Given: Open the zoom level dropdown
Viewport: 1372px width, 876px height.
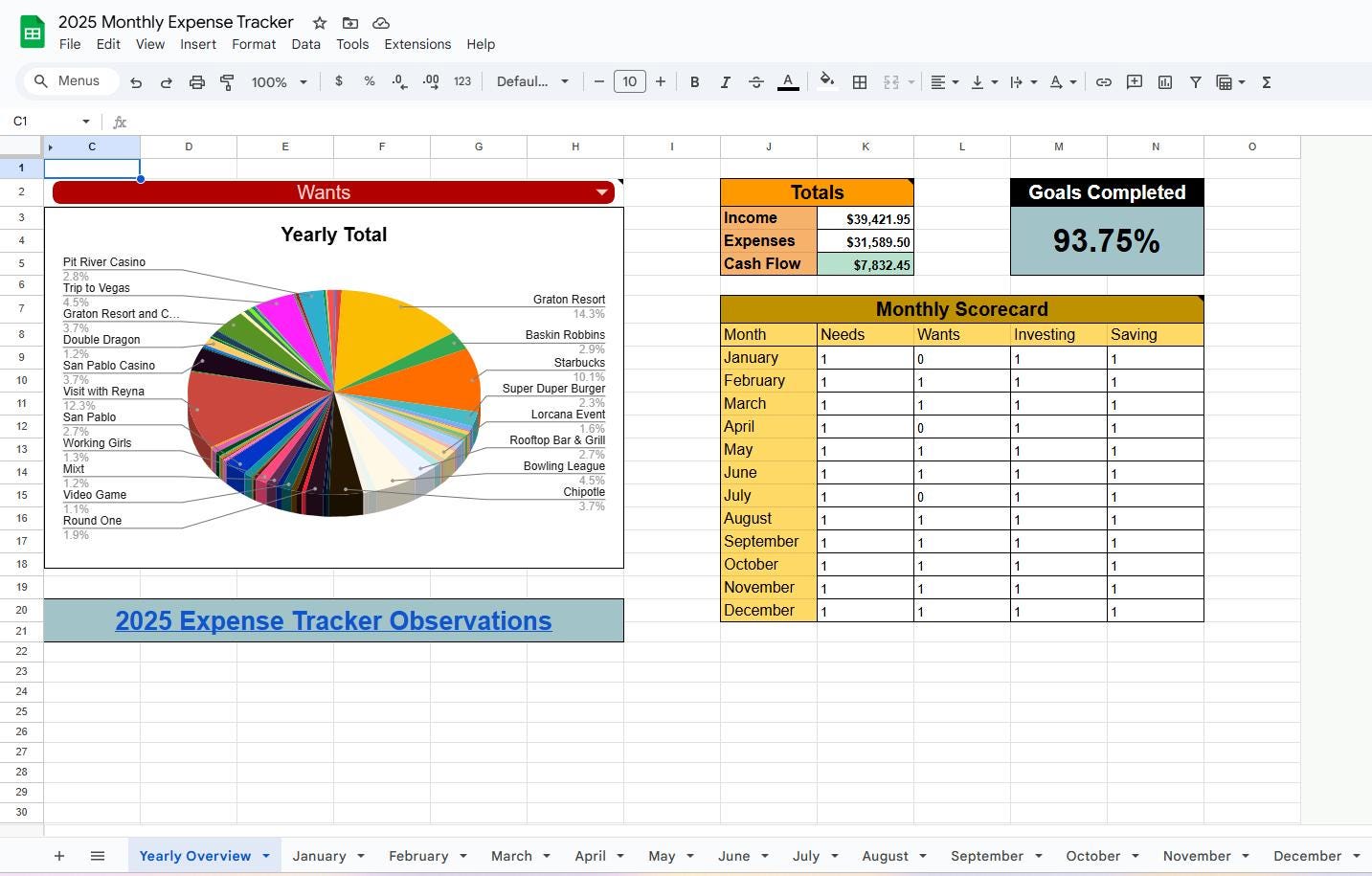Looking at the screenshot, I should click(279, 82).
